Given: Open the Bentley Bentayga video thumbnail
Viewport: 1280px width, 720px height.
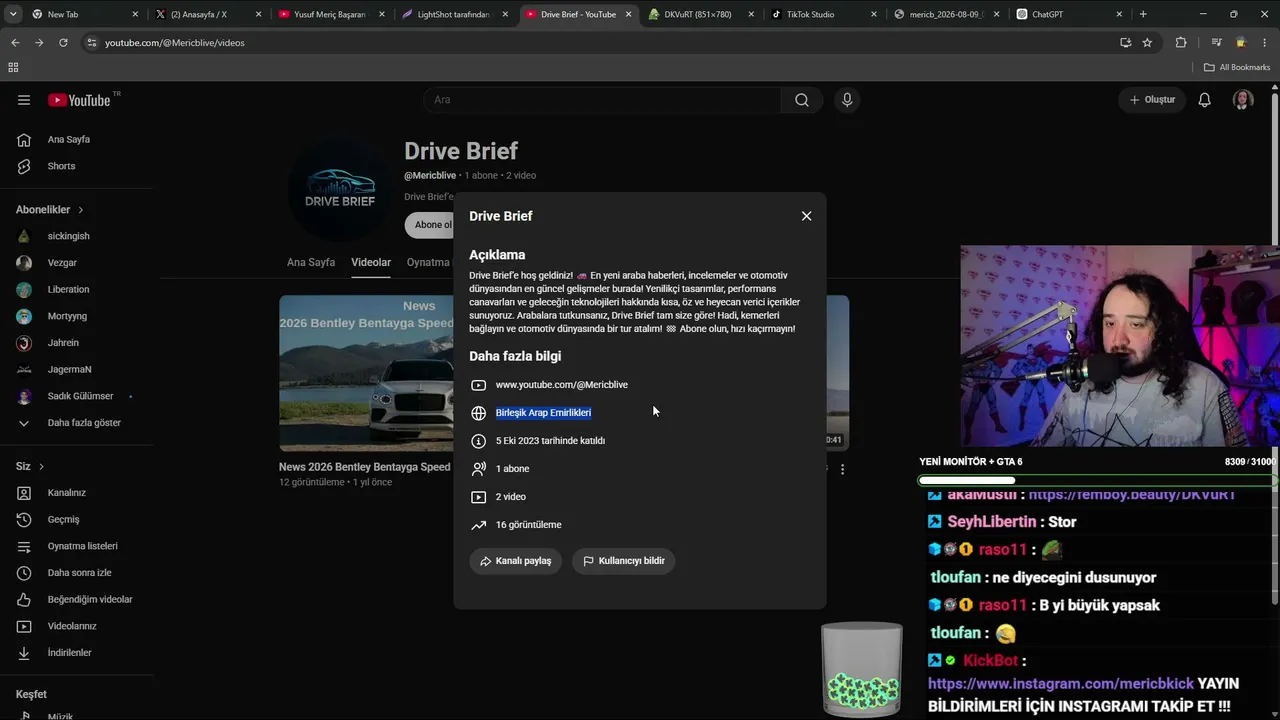Looking at the screenshot, I should click(x=366, y=373).
